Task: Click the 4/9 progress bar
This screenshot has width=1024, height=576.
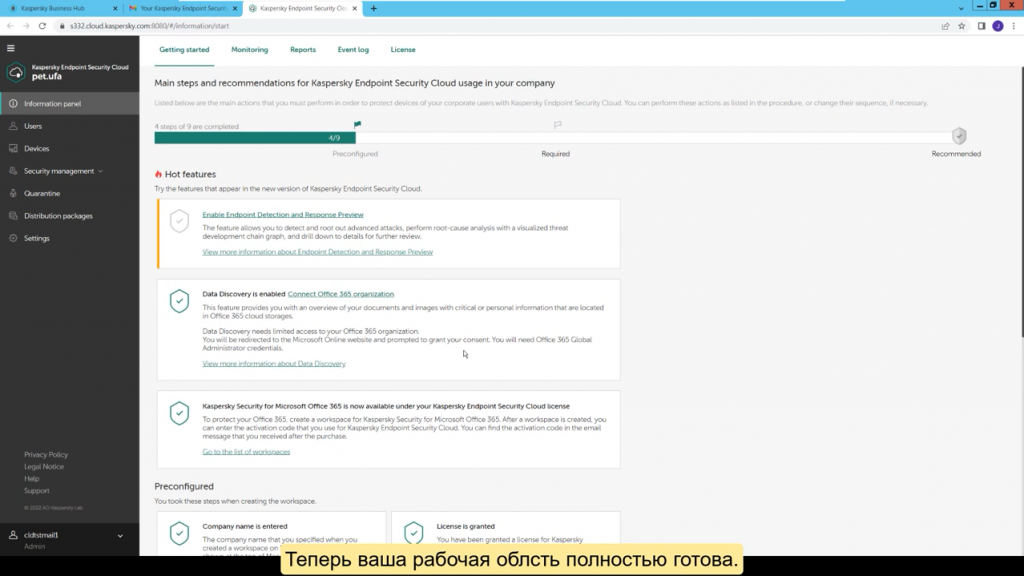Action: [255, 138]
